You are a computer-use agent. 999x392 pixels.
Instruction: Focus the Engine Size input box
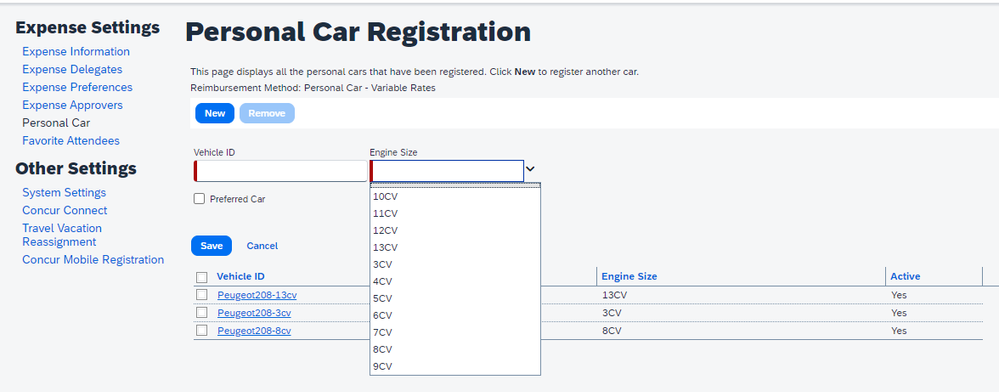[x=447, y=171]
